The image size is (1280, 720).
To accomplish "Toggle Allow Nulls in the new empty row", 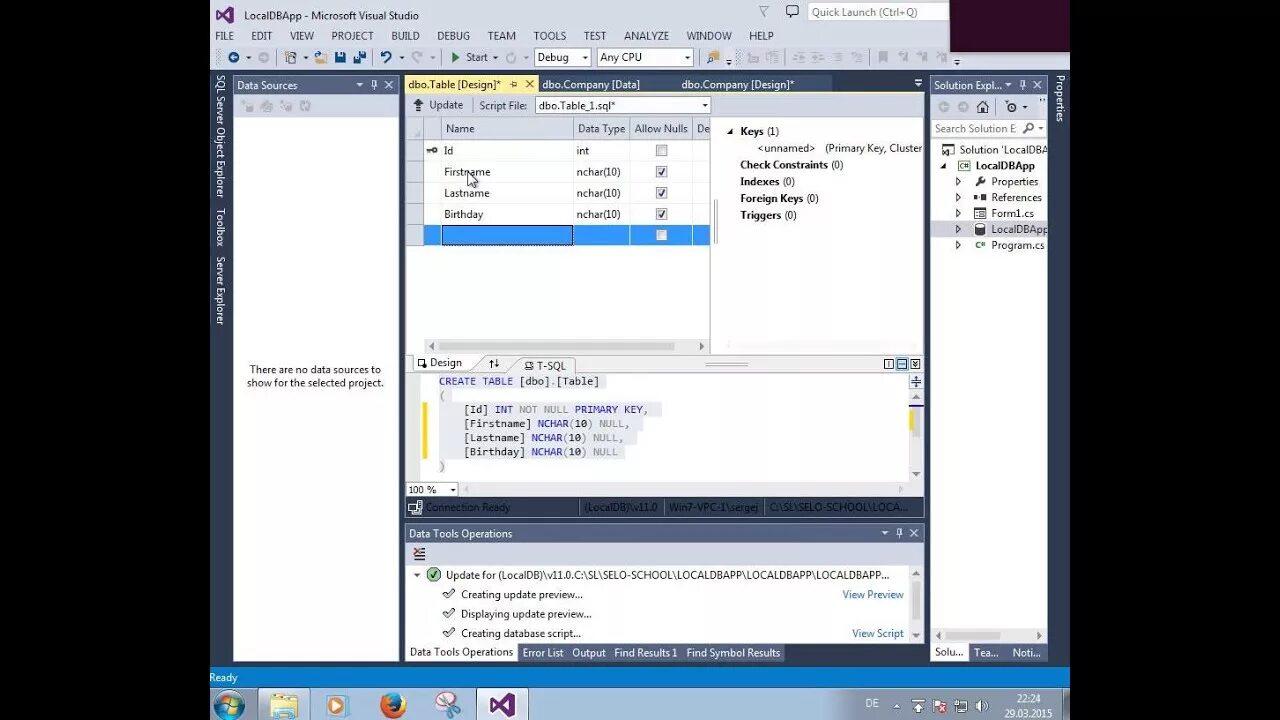I will pos(661,235).
